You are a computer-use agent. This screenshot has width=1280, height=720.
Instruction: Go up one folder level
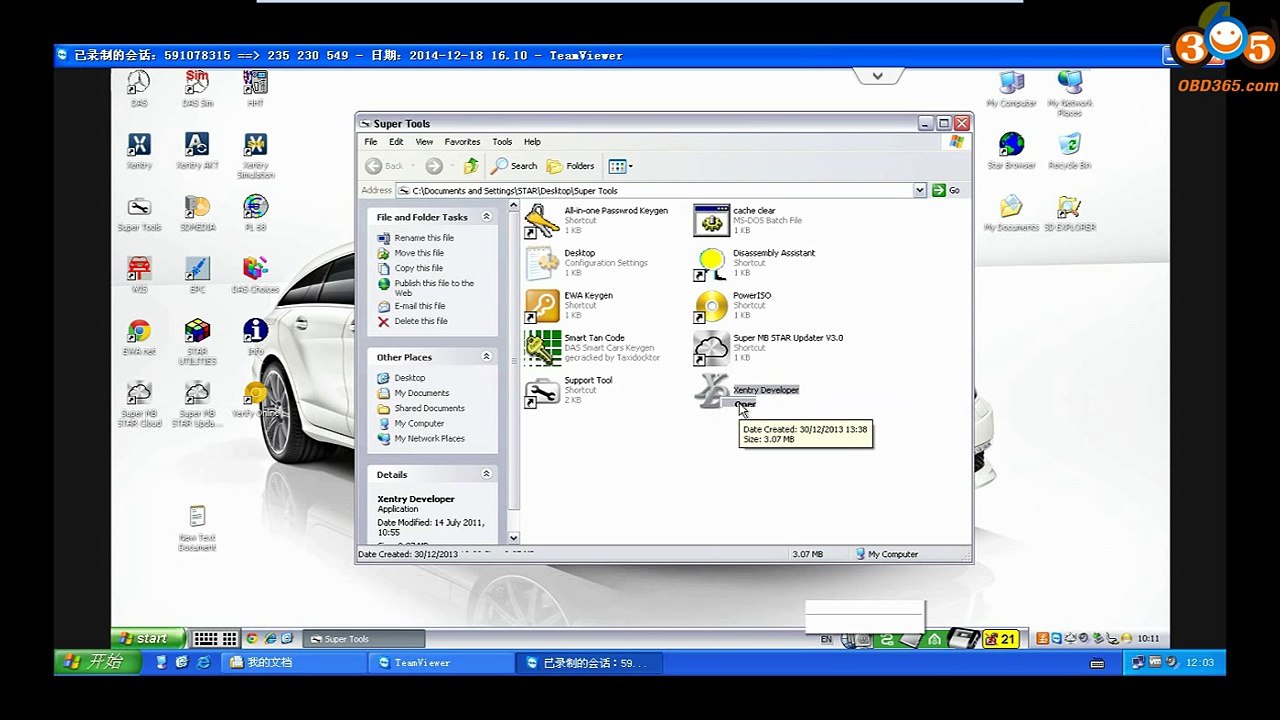coord(470,166)
